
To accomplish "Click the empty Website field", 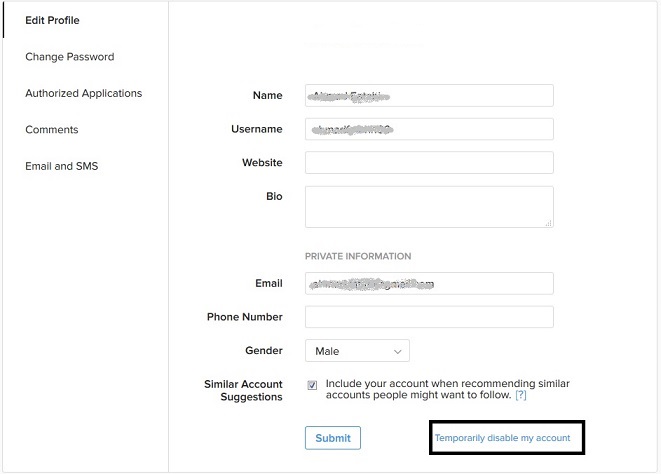I will (x=429, y=163).
